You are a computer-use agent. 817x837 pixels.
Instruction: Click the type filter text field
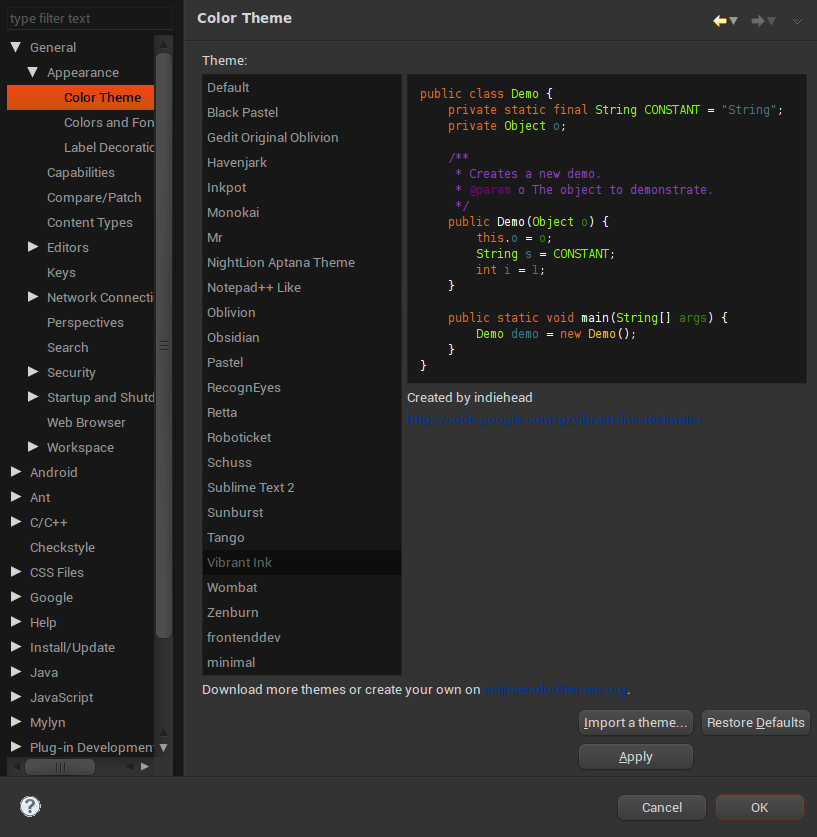pyautogui.click(x=88, y=18)
